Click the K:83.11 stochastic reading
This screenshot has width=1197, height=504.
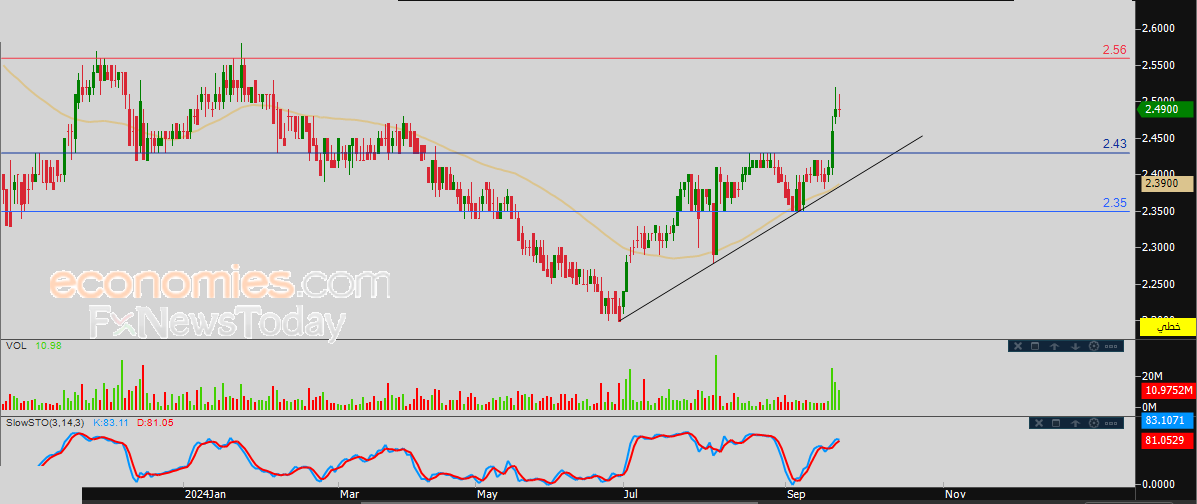tap(111, 422)
